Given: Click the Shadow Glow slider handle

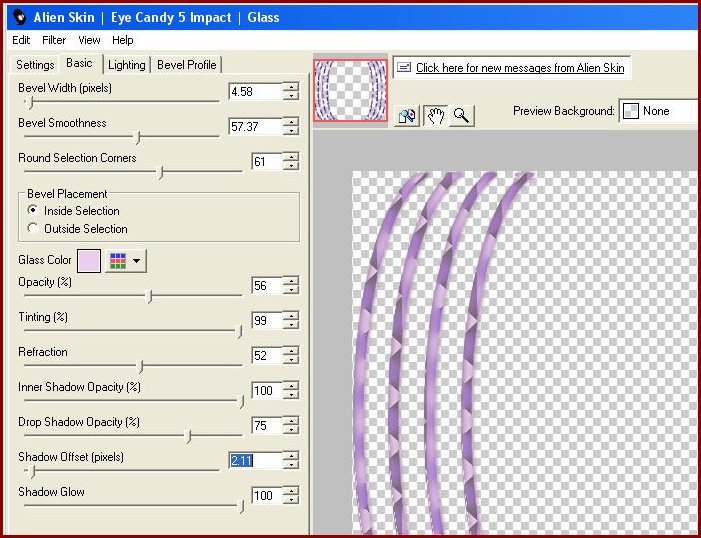Looking at the screenshot, I should click(x=241, y=506).
